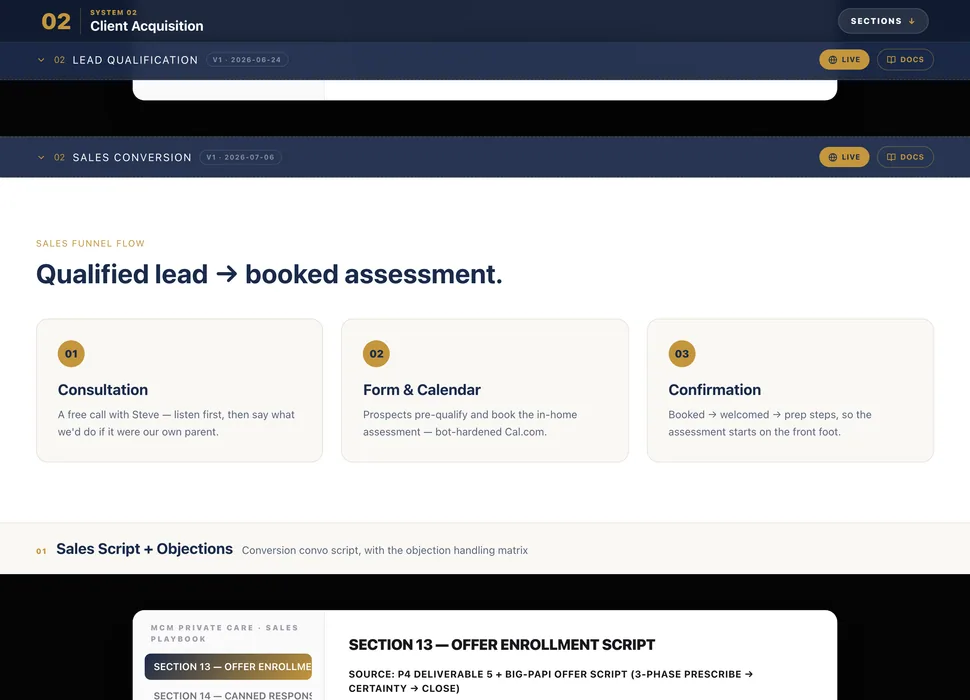Collapse the Lead Qualification section chevron
The image size is (970, 700).
[x=41, y=60]
